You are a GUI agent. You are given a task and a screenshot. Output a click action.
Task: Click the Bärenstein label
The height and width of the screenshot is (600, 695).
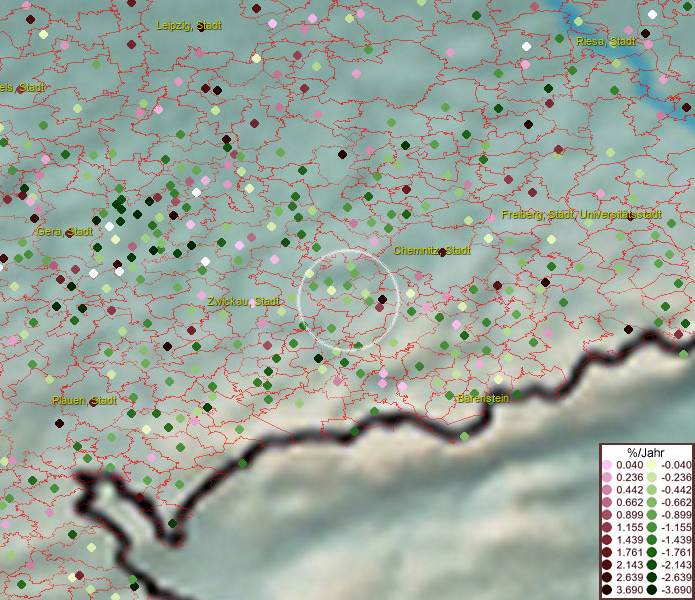[x=483, y=398]
